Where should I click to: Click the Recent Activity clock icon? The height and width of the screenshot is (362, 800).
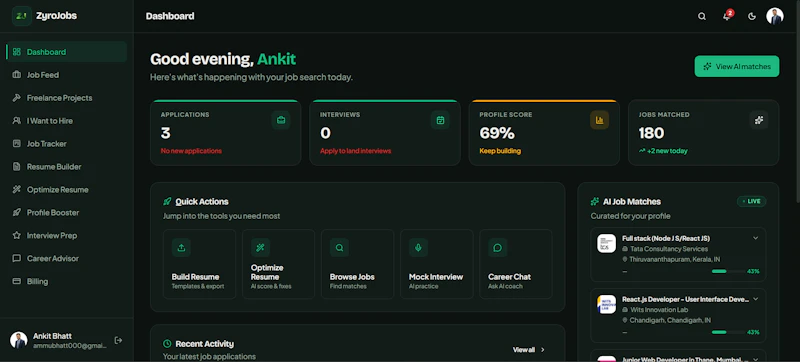(x=167, y=344)
